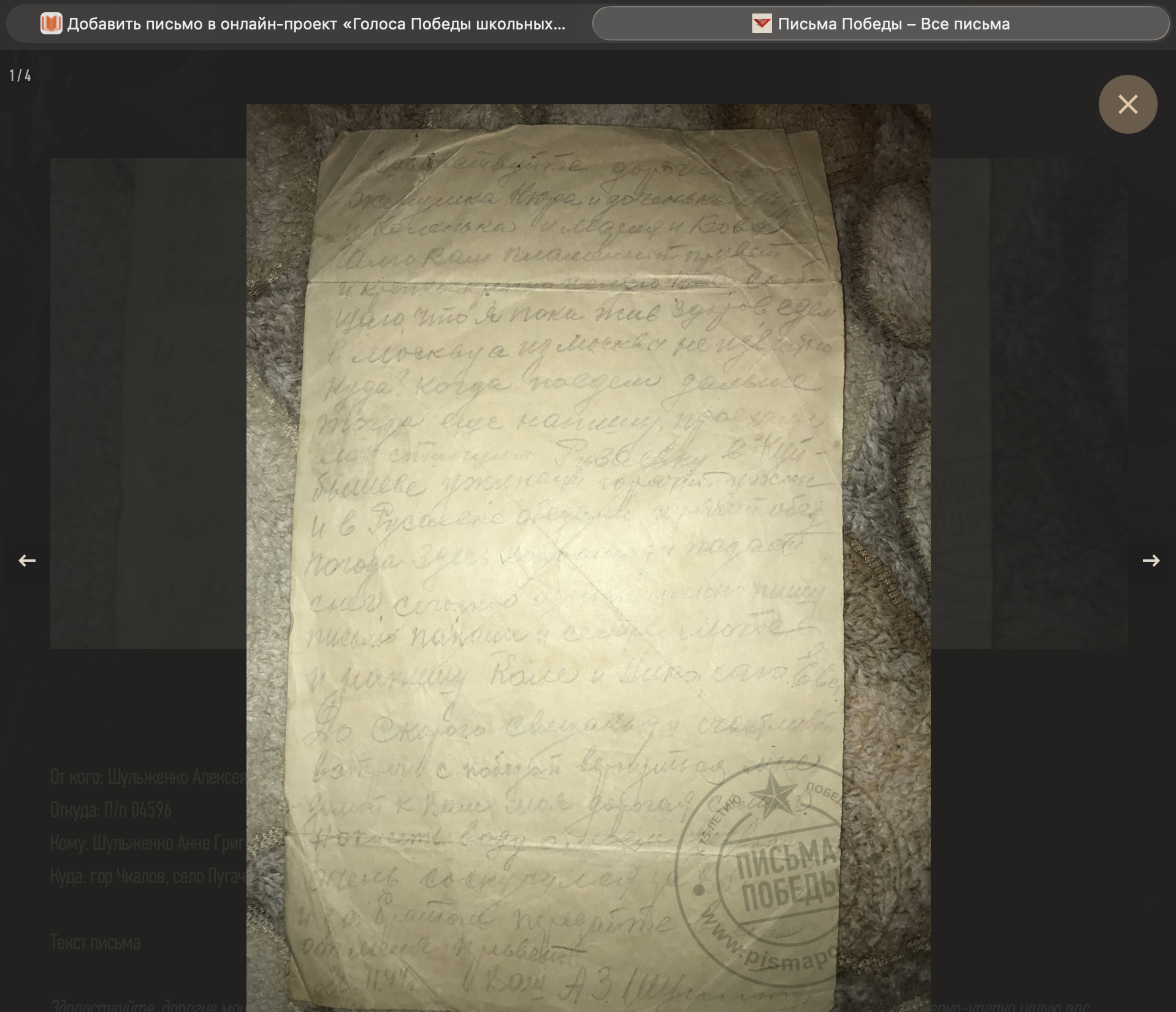Click the orange book favicon on first tab
The height and width of the screenshot is (1012, 1176).
[x=51, y=24]
